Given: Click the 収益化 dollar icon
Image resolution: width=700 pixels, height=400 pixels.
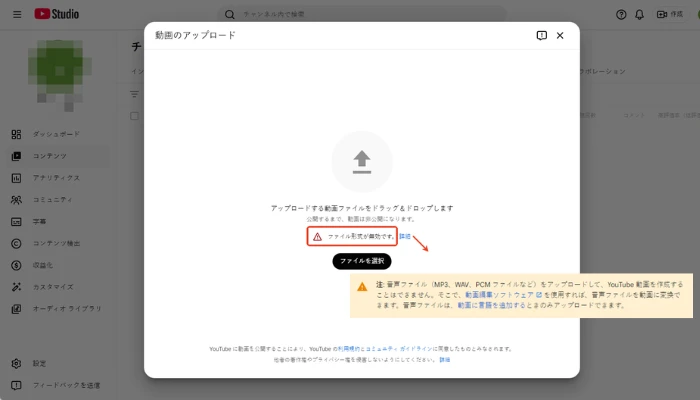Looking at the screenshot, I should click(17, 265).
